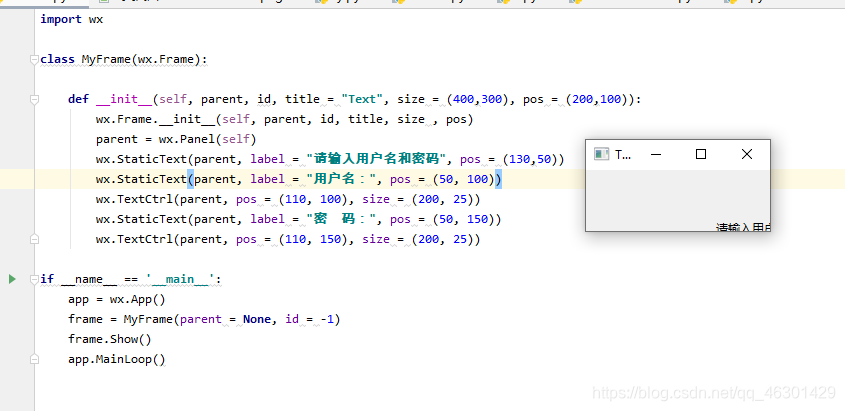Click the 'app.MainLoop()' line
This screenshot has width=845, height=411.
click(x=117, y=359)
